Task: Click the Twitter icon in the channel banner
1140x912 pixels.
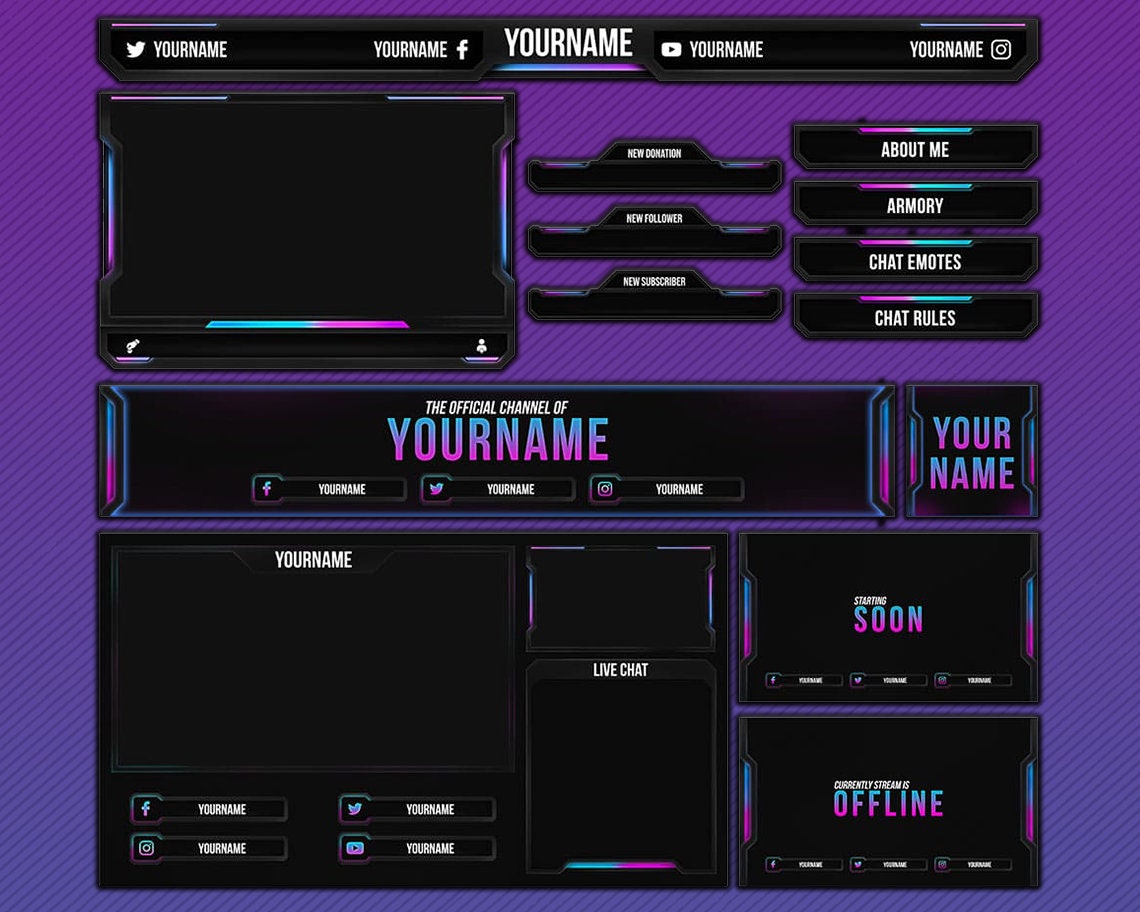Action: coord(436,489)
